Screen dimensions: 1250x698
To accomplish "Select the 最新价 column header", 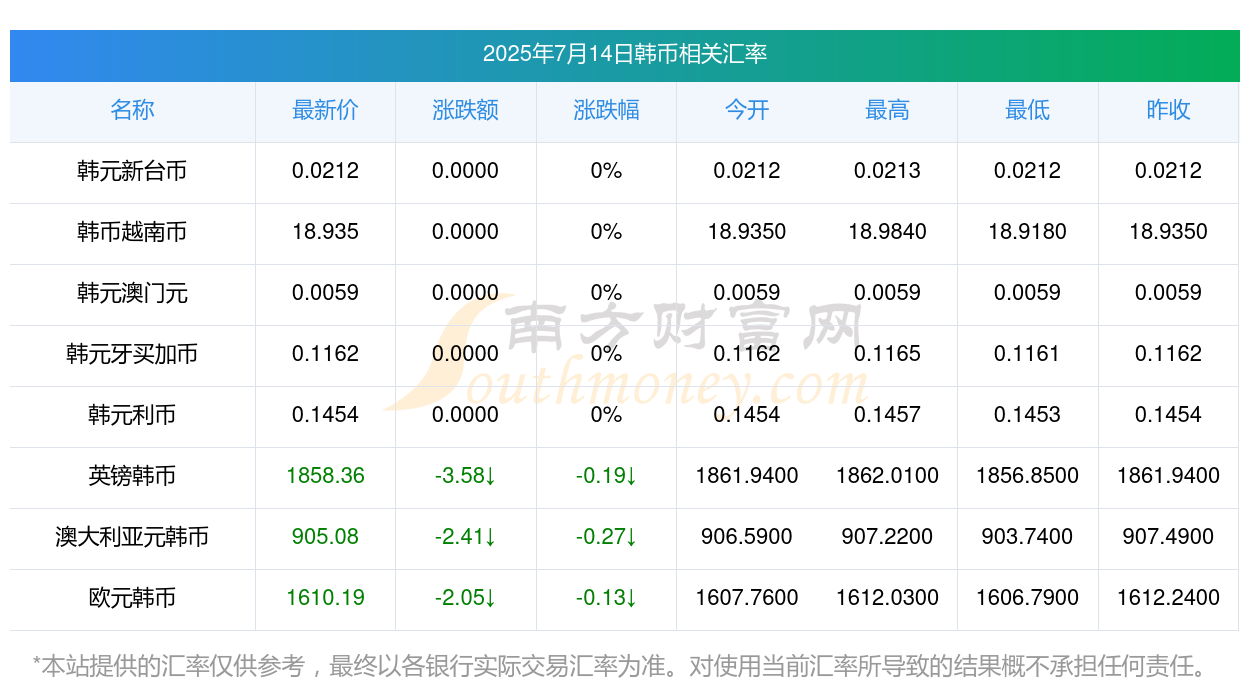I will (325, 110).
